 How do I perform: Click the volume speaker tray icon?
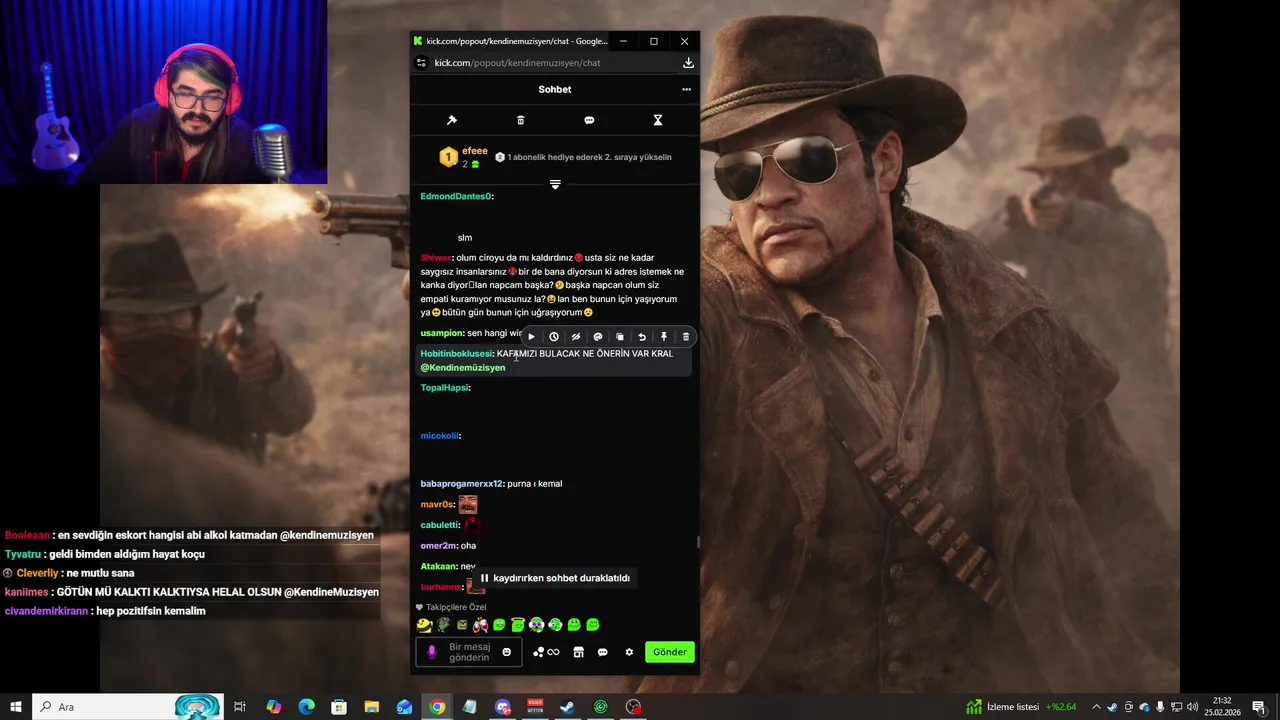(1192, 707)
